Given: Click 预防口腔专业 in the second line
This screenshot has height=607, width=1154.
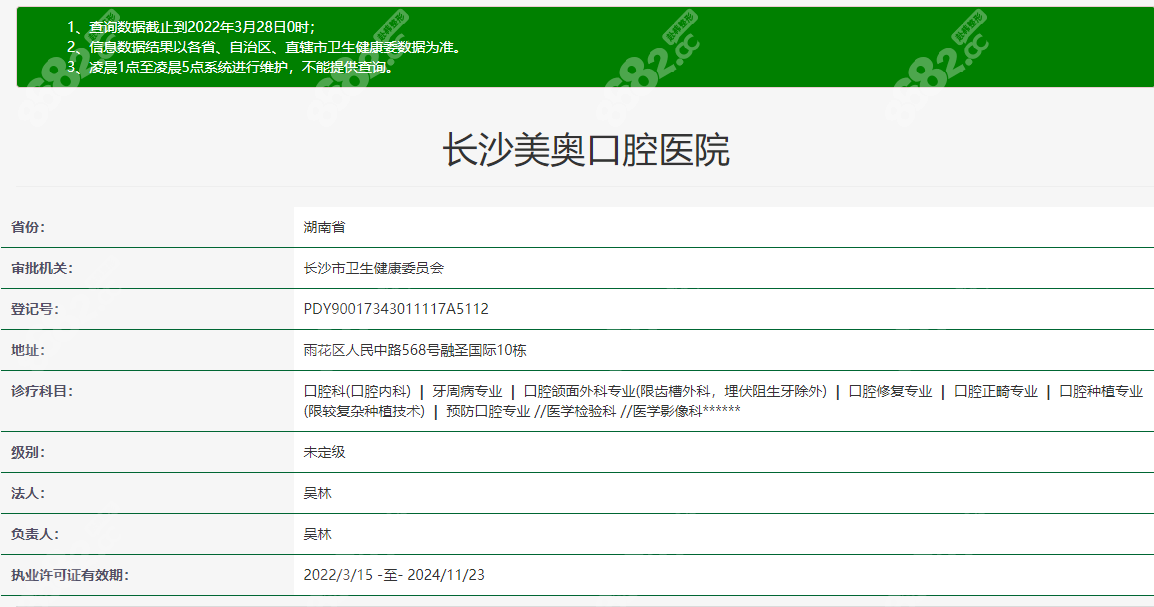Looking at the screenshot, I should (x=488, y=411).
